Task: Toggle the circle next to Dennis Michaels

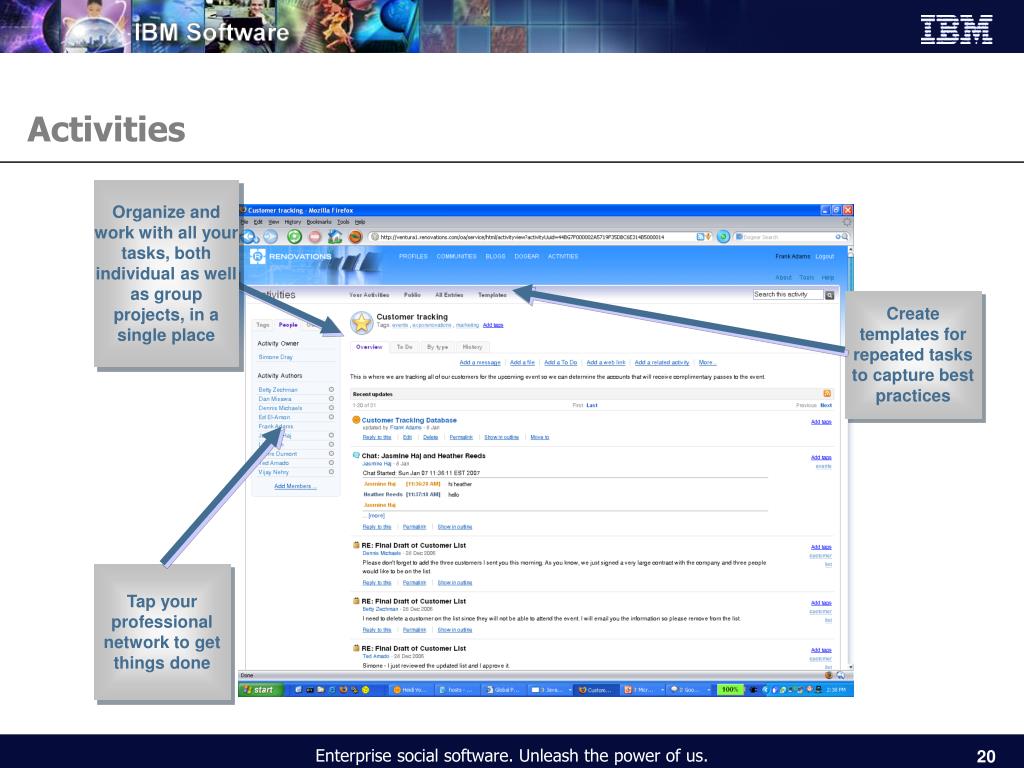Action: coord(331,408)
